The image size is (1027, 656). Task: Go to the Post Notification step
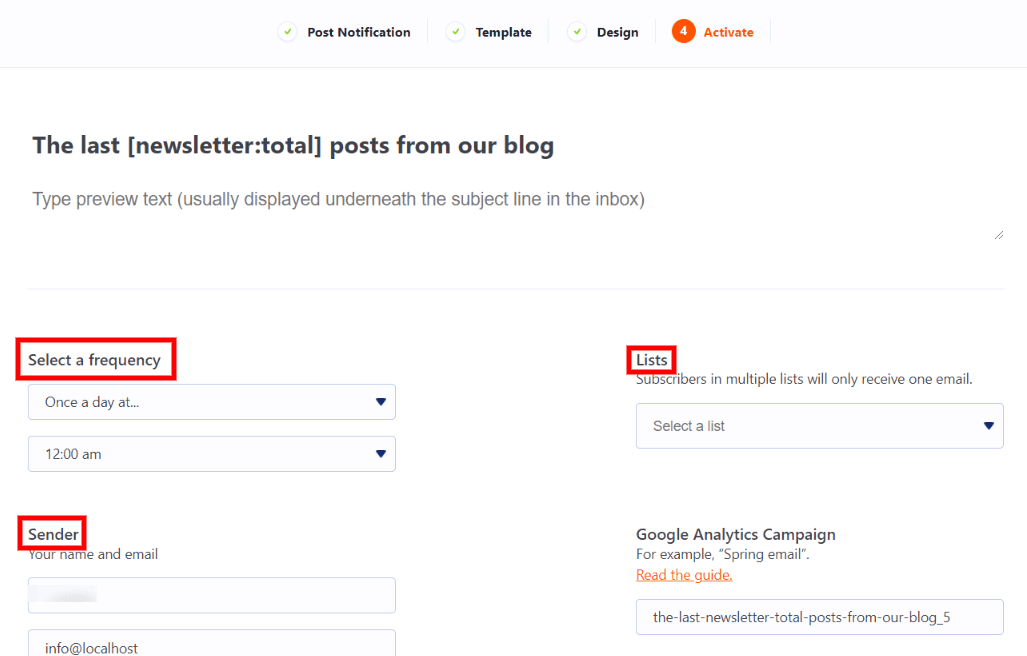(359, 32)
